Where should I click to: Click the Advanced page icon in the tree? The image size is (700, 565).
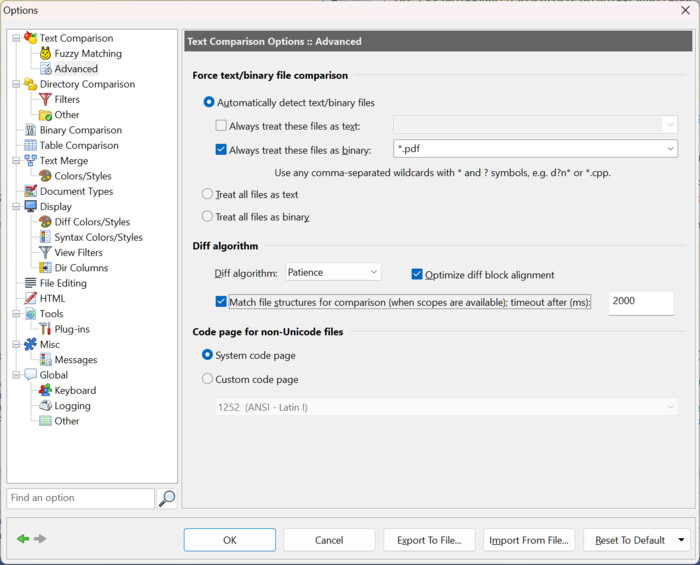click(x=46, y=69)
